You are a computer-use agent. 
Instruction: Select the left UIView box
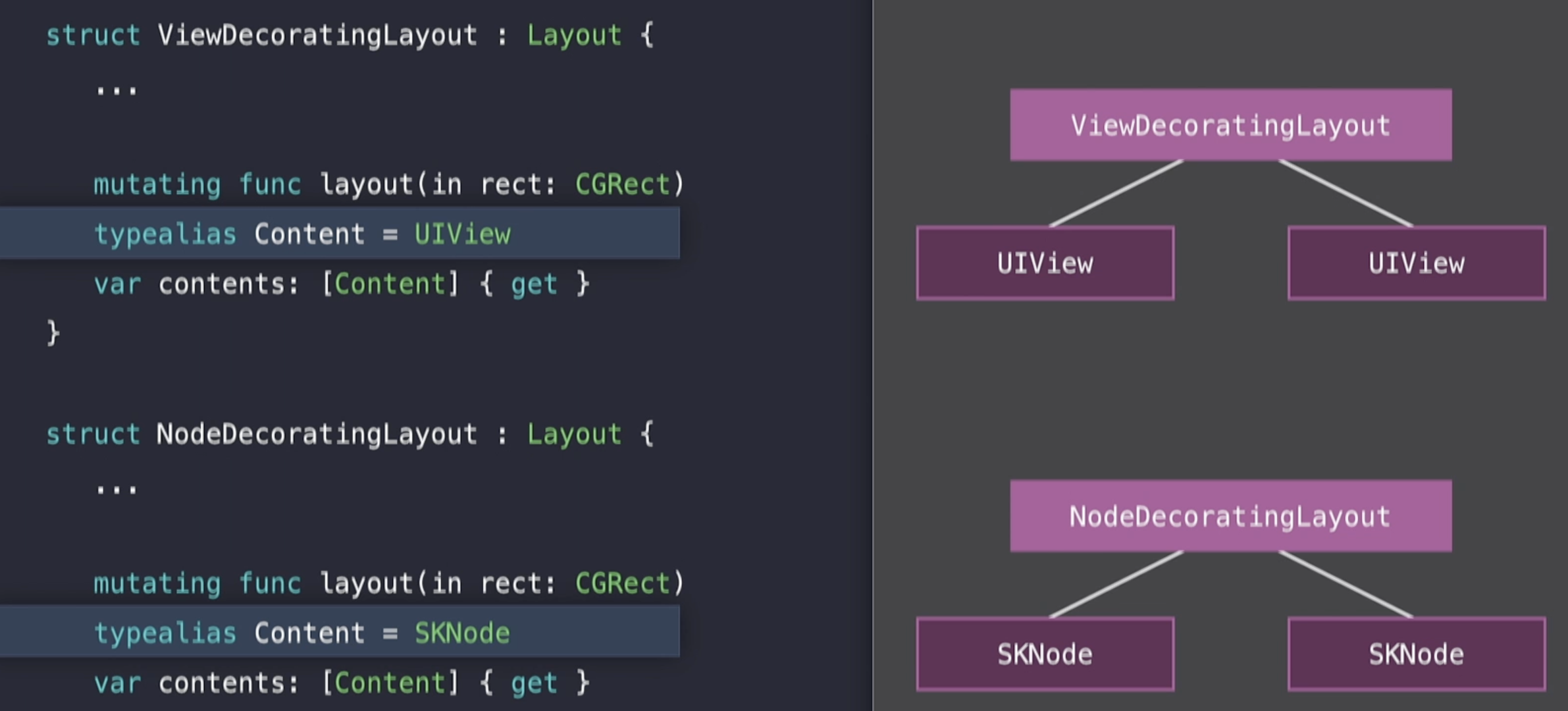pyautogui.click(x=1045, y=263)
